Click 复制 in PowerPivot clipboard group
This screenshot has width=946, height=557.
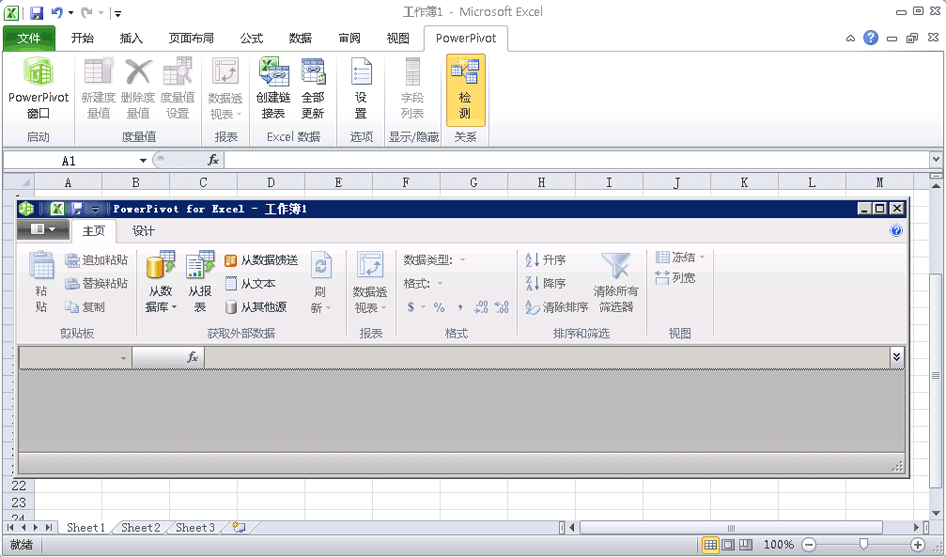point(85,307)
